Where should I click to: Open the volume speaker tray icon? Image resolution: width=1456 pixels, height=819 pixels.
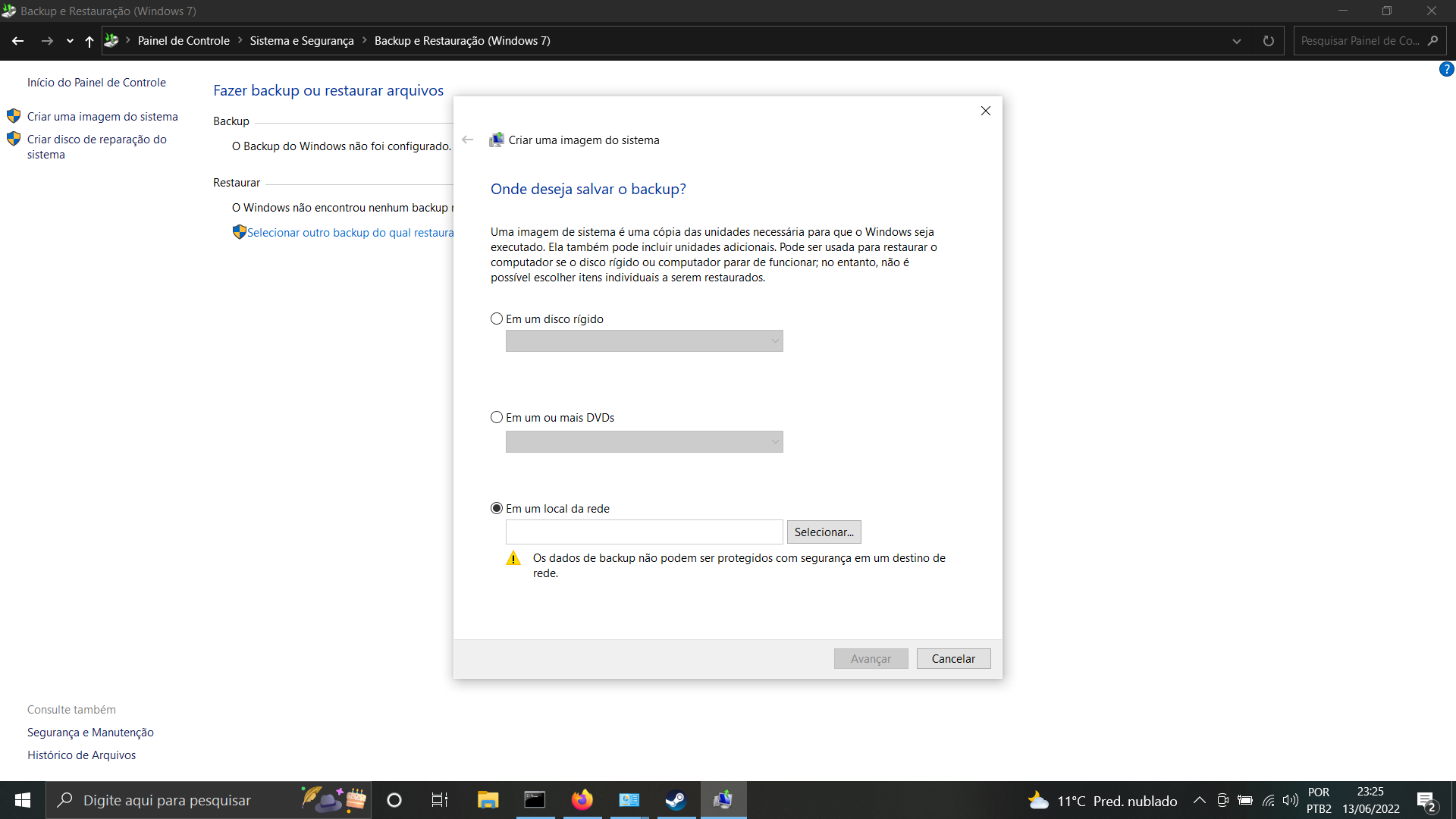1290,800
